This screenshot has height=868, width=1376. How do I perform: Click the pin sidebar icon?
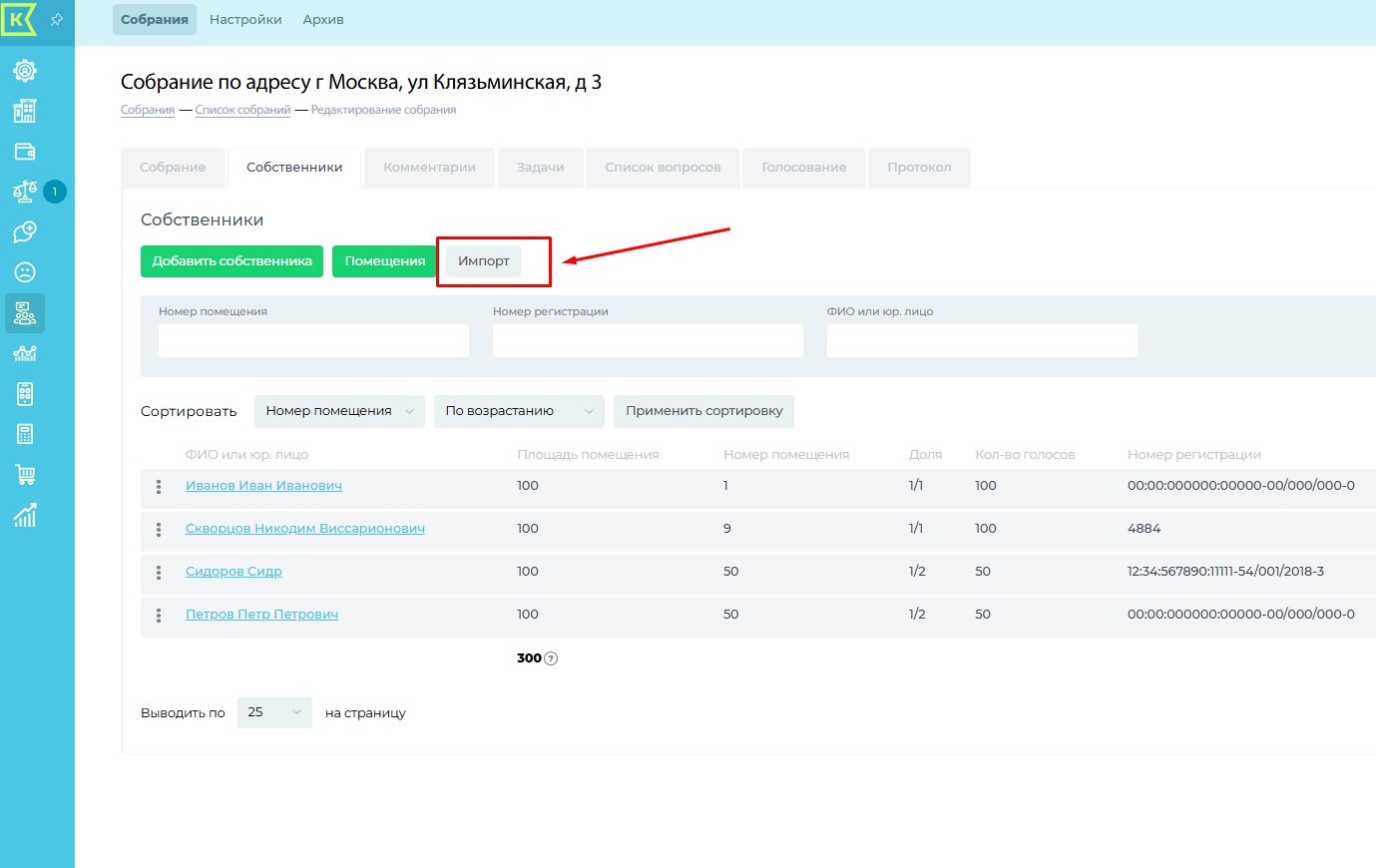click(x=57, y=20)
